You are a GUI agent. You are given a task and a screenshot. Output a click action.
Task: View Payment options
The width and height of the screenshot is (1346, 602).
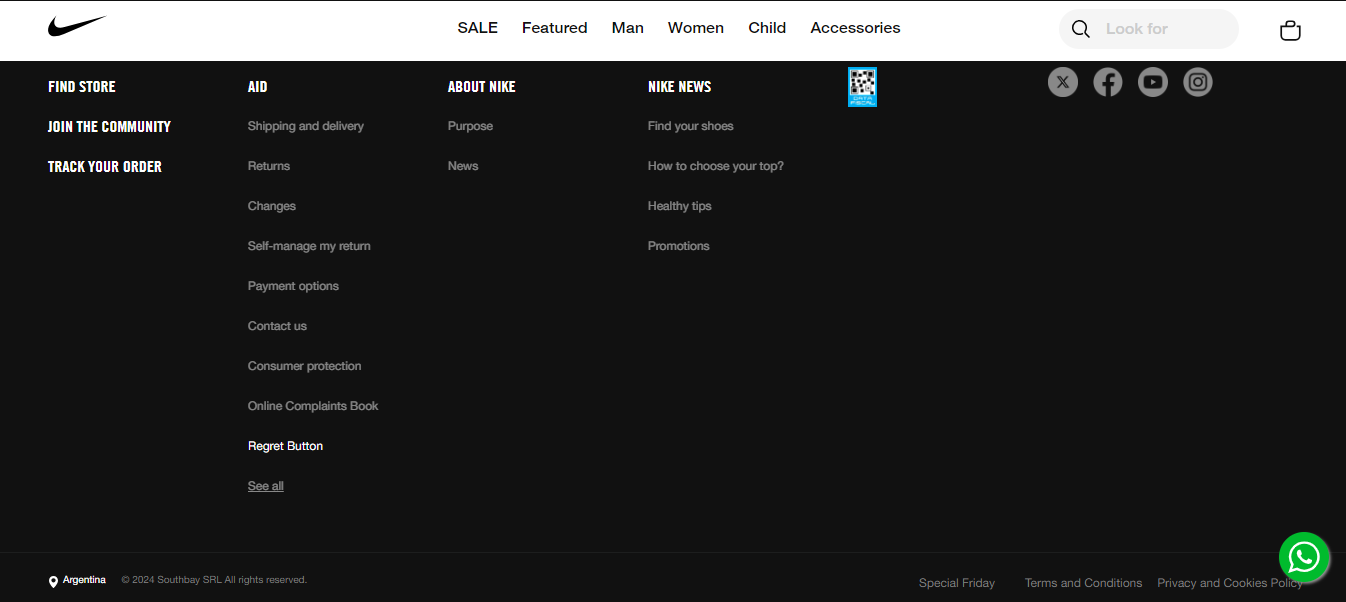[293, 286]
